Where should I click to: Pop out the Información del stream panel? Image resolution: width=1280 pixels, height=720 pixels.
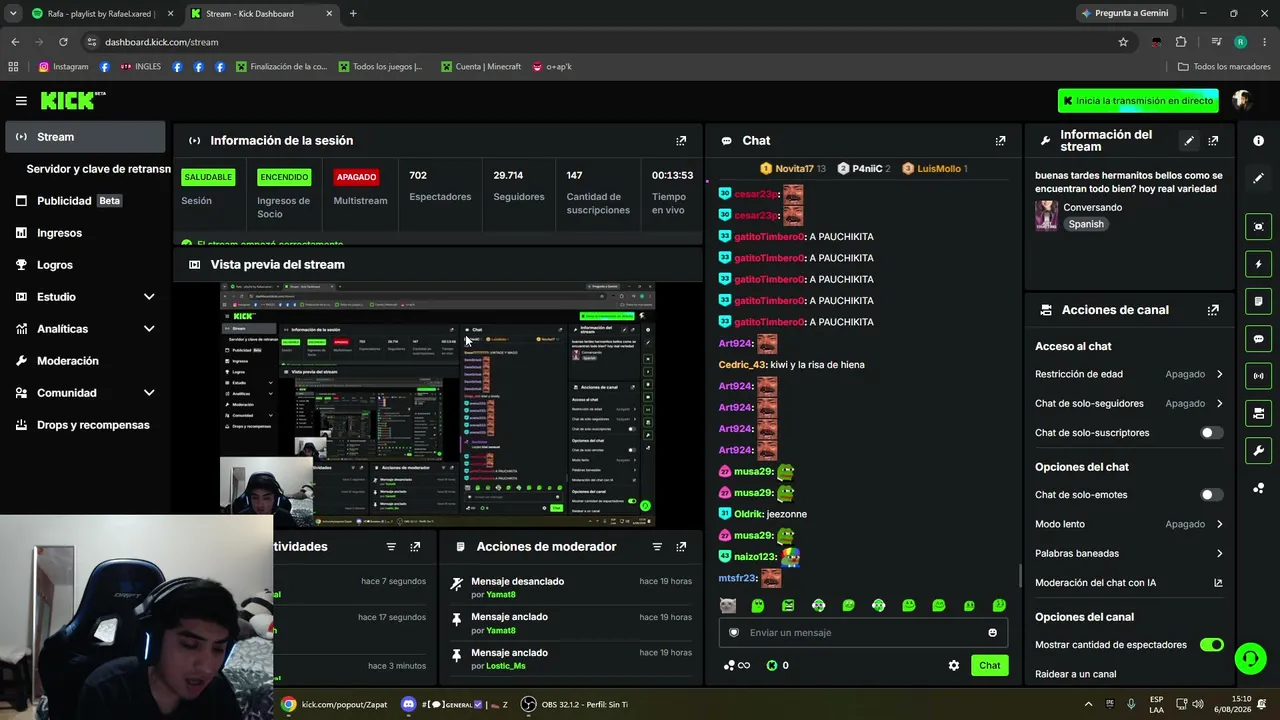[x=1213, y=141]
